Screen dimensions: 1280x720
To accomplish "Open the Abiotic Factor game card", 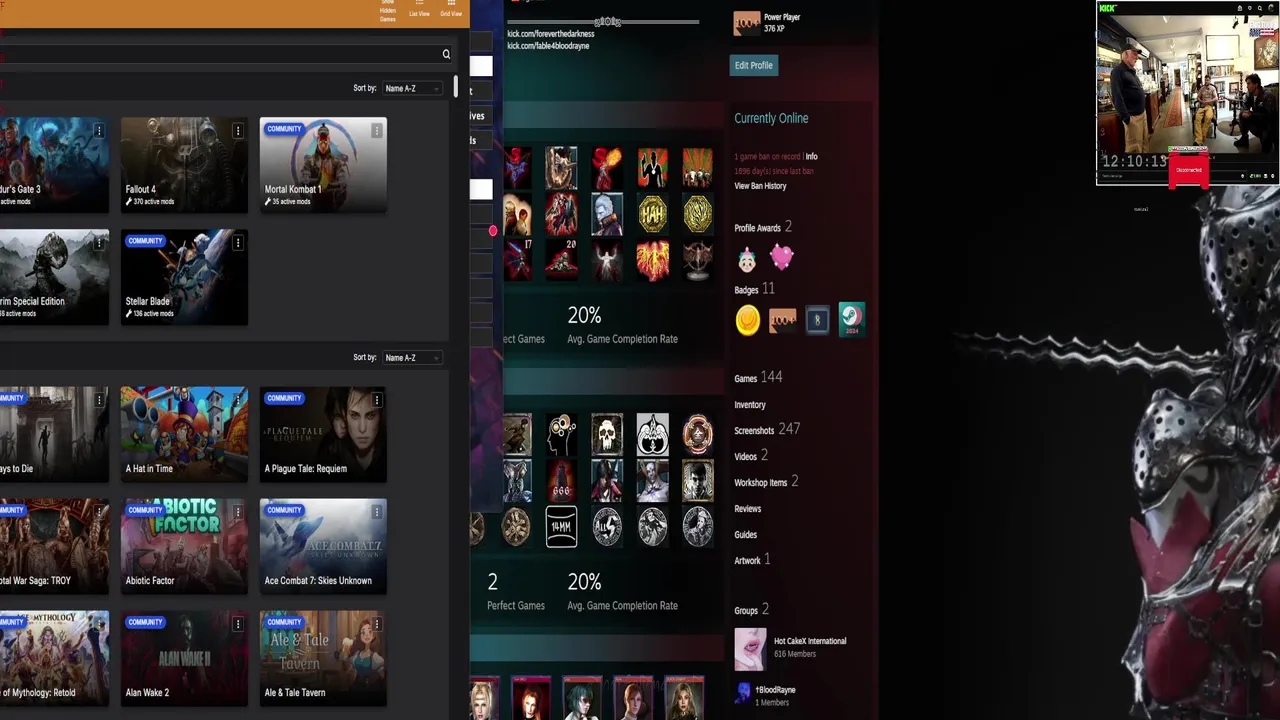I will point(184,546).
